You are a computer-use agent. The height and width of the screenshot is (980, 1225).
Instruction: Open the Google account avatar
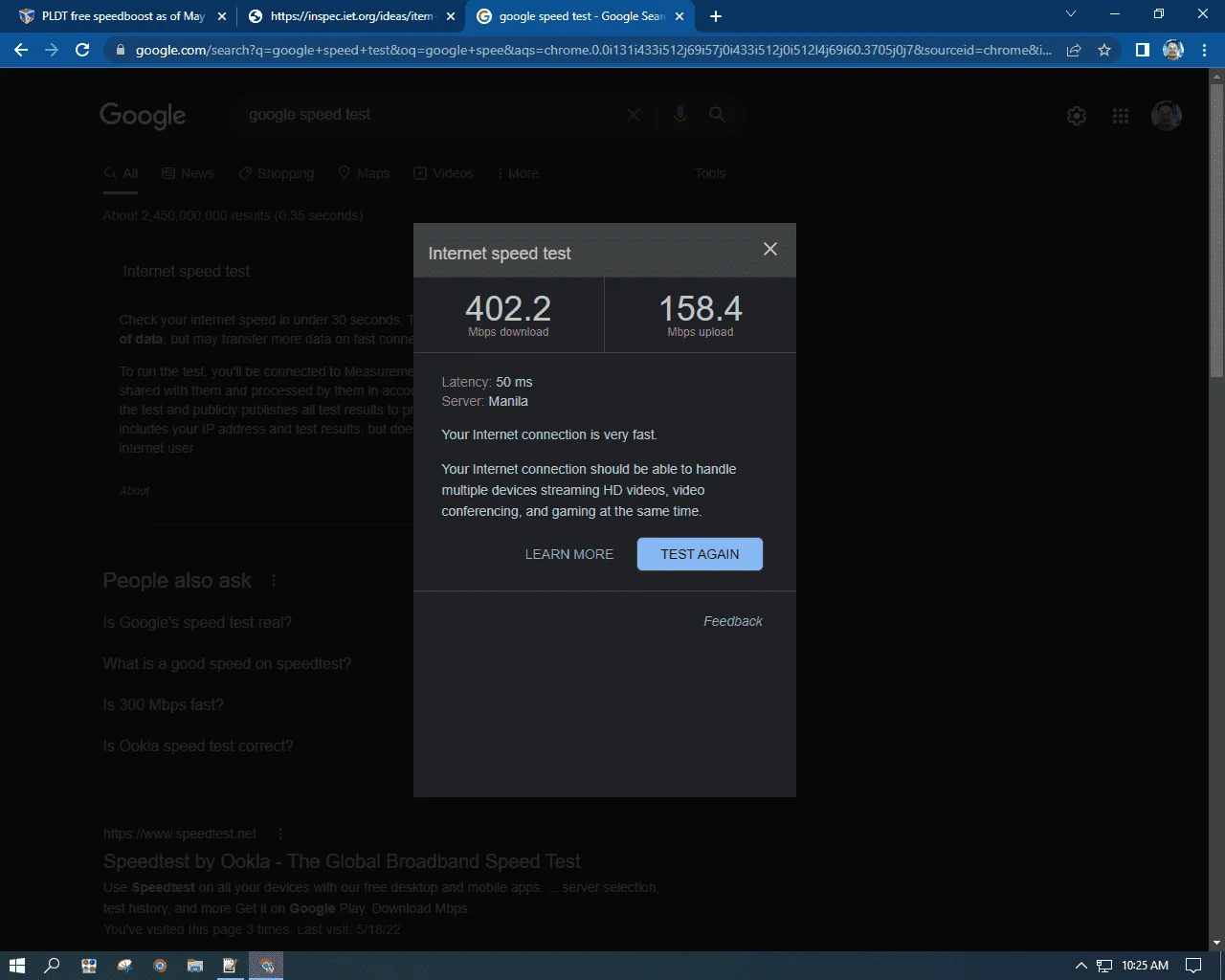coord(1167,116)
